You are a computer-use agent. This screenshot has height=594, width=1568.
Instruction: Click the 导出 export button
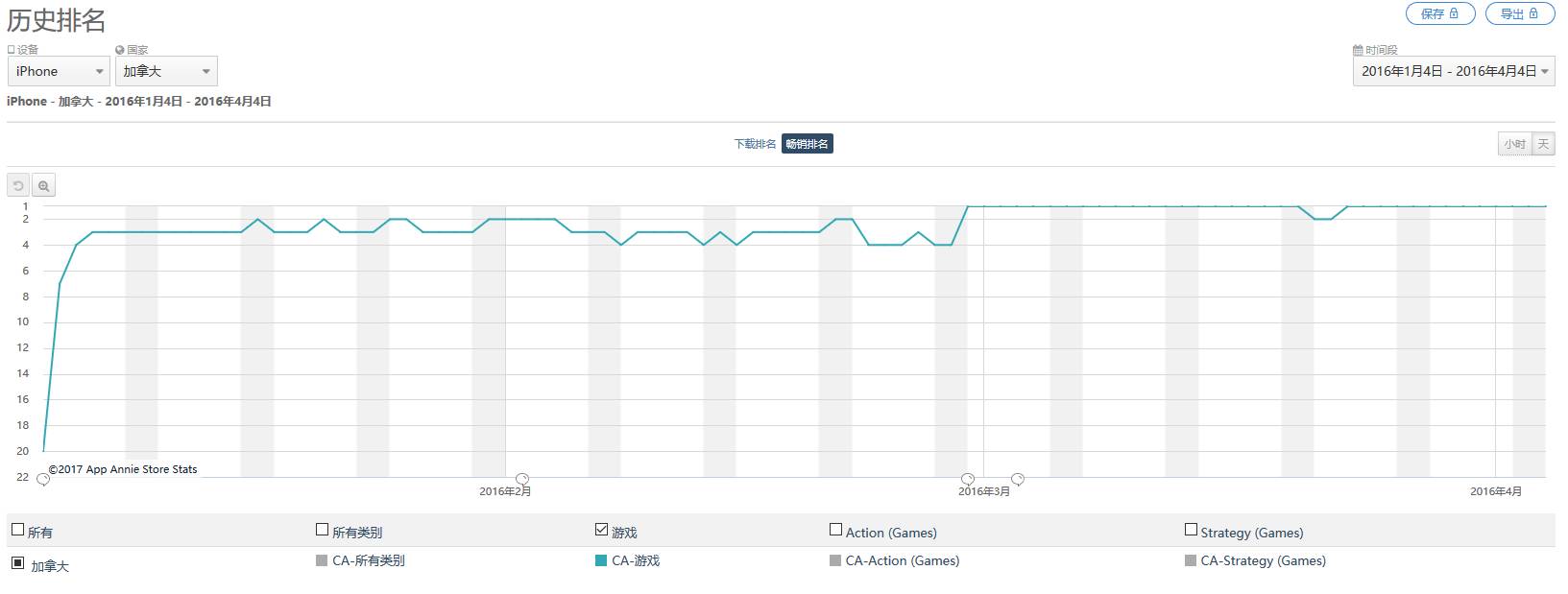[1519, 13]
